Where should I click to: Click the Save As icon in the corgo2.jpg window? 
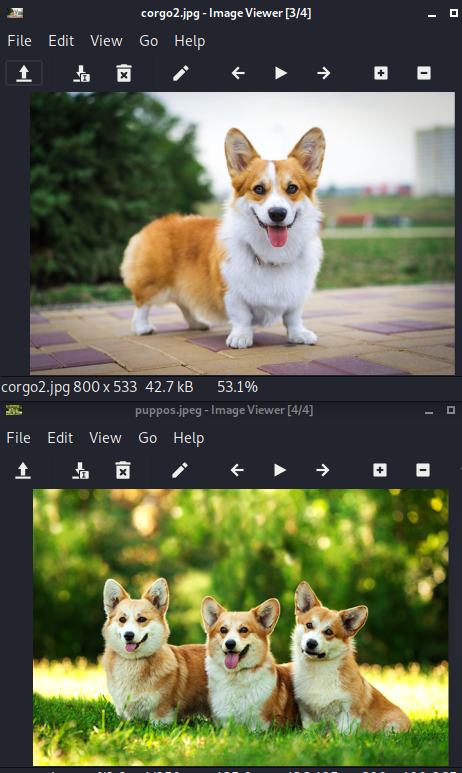point(81,73)
